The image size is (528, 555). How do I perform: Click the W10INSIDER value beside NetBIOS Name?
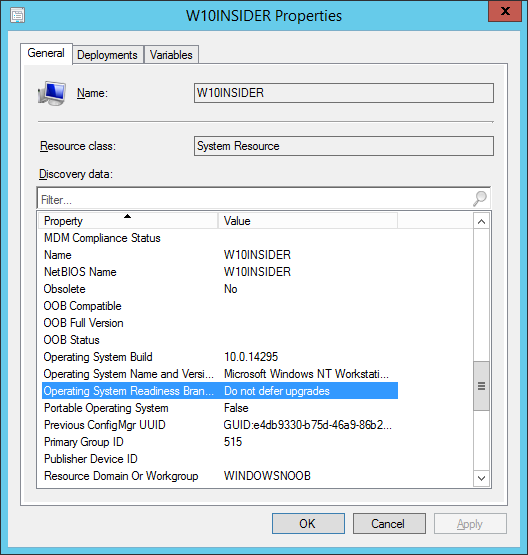pyautogui.click(x=257, y=272)
